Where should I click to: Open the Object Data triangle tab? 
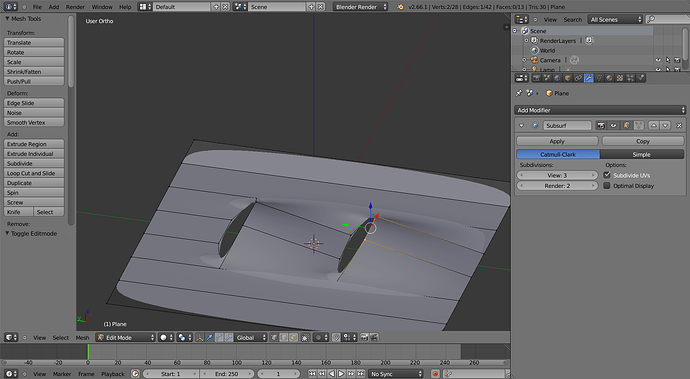(x=599, y=78)
